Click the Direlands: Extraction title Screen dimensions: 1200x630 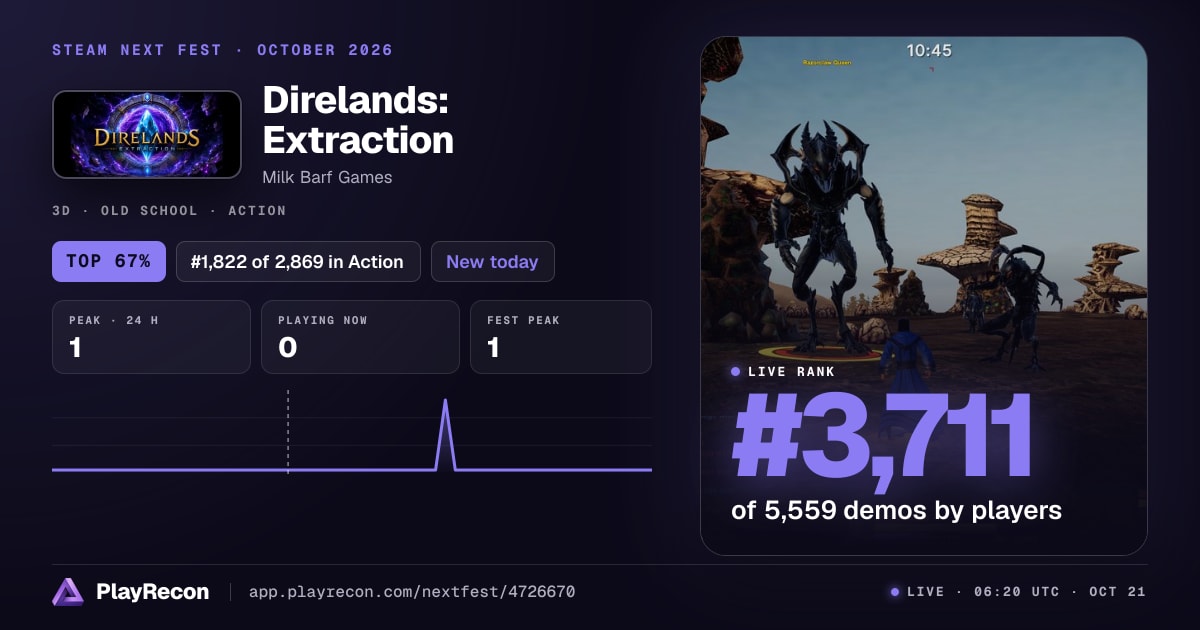[358, 120]
